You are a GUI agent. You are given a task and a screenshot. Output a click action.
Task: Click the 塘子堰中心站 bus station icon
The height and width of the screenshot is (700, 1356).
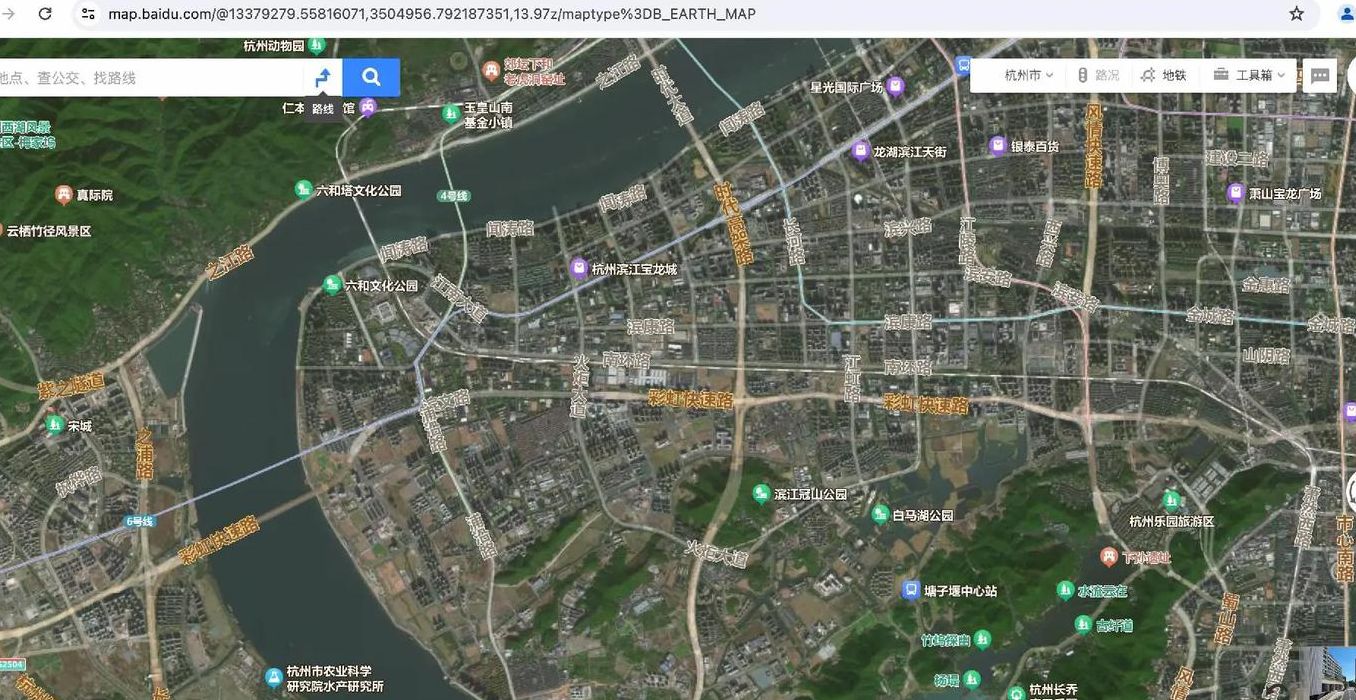[x=911, y=590]
